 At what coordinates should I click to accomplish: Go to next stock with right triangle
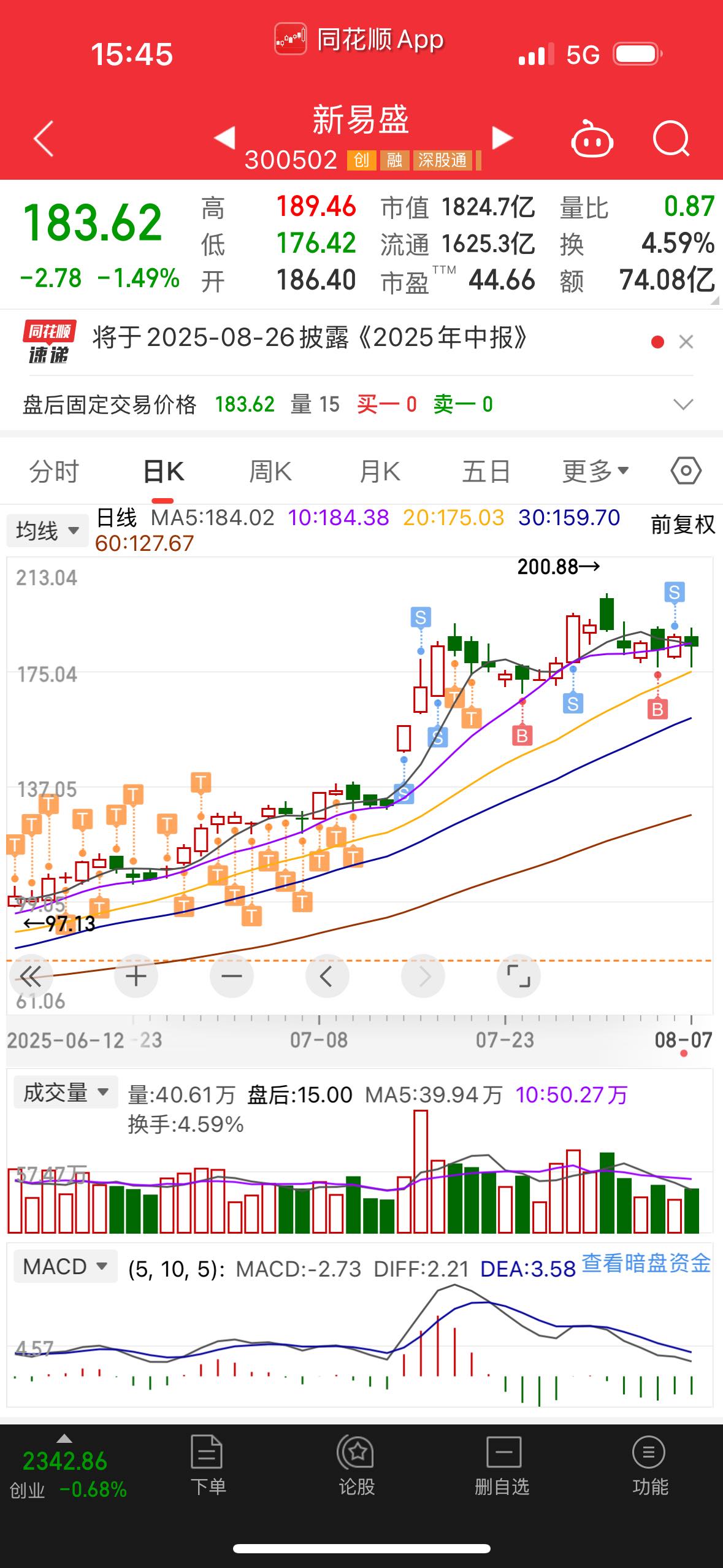point(502,137)
